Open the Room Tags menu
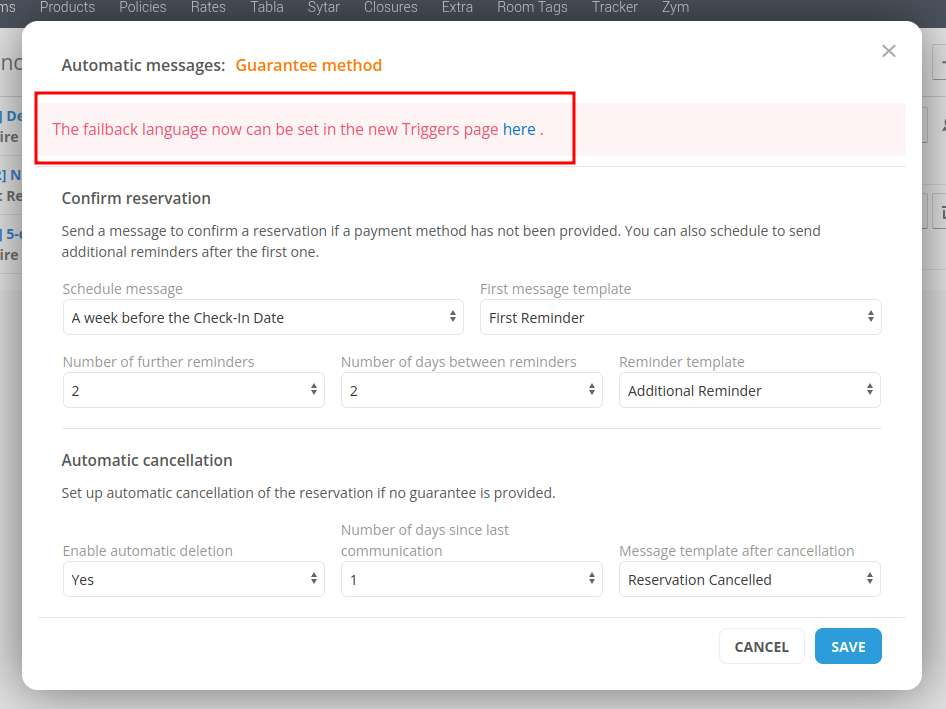This screenshot has height=709, width=946. click(532, 8)
